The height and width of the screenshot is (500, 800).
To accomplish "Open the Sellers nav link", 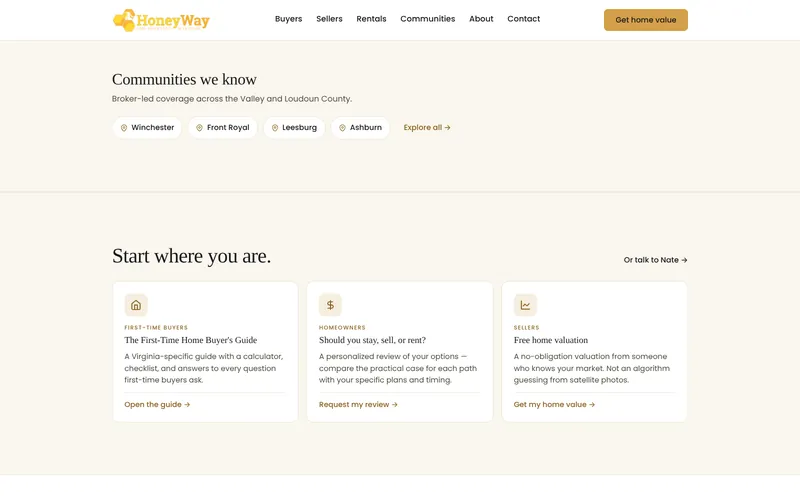I will 329,19.
